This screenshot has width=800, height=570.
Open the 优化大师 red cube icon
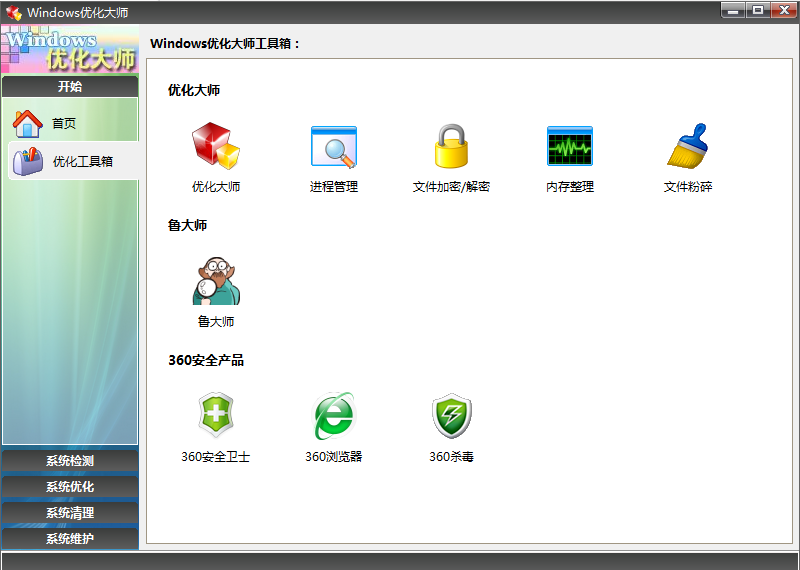[x=216, y=146]
